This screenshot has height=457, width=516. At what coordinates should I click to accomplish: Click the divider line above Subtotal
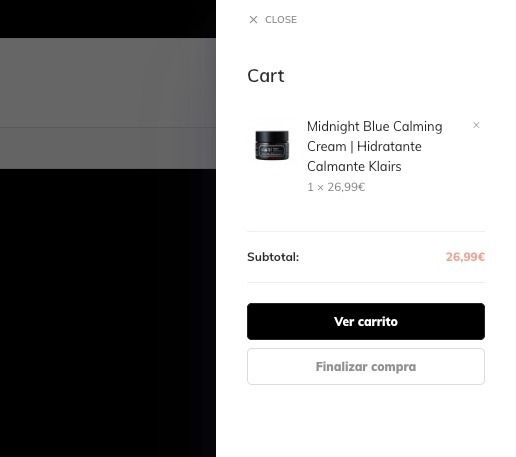(366, 231)
